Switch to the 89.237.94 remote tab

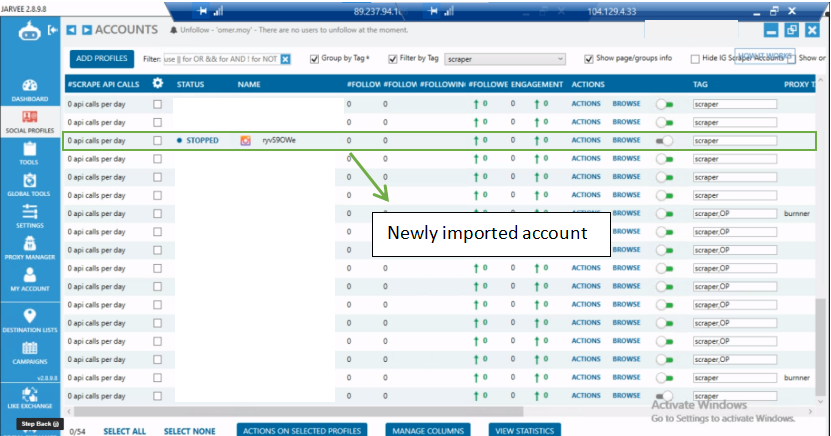(x=378, y=11)
